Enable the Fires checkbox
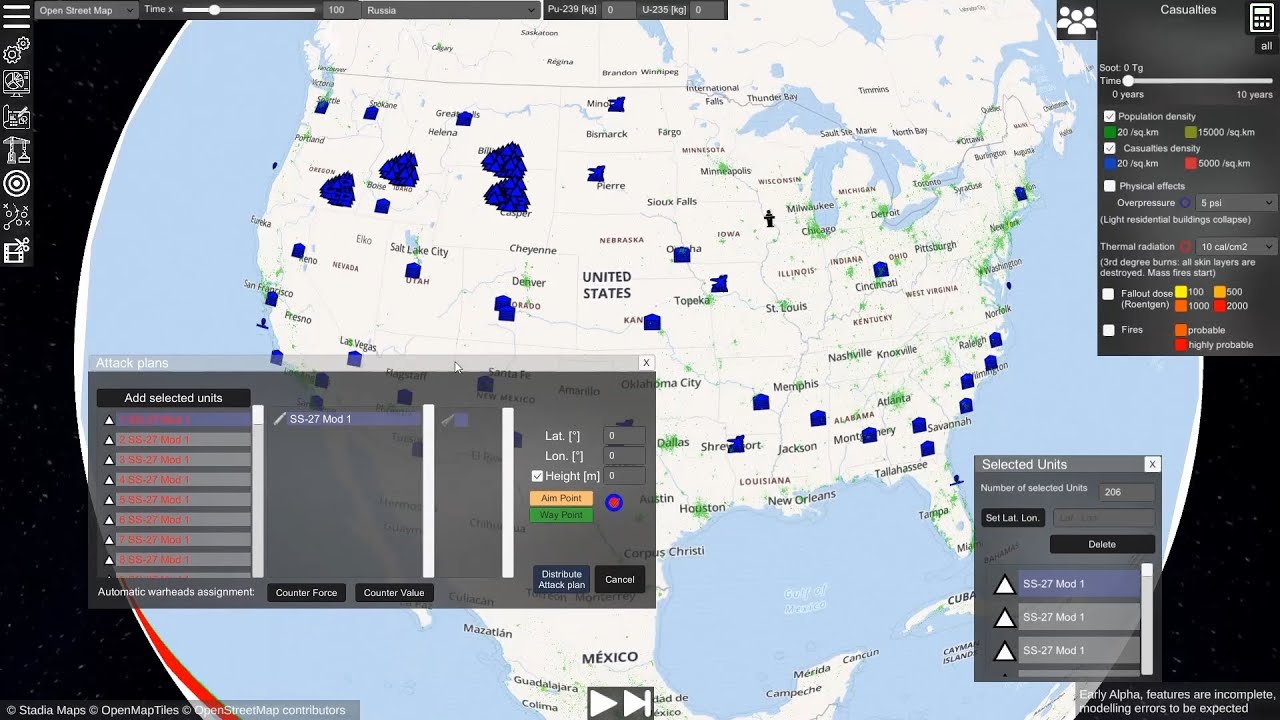This screenshot has width=1280, height=720. pos(1108,330)
